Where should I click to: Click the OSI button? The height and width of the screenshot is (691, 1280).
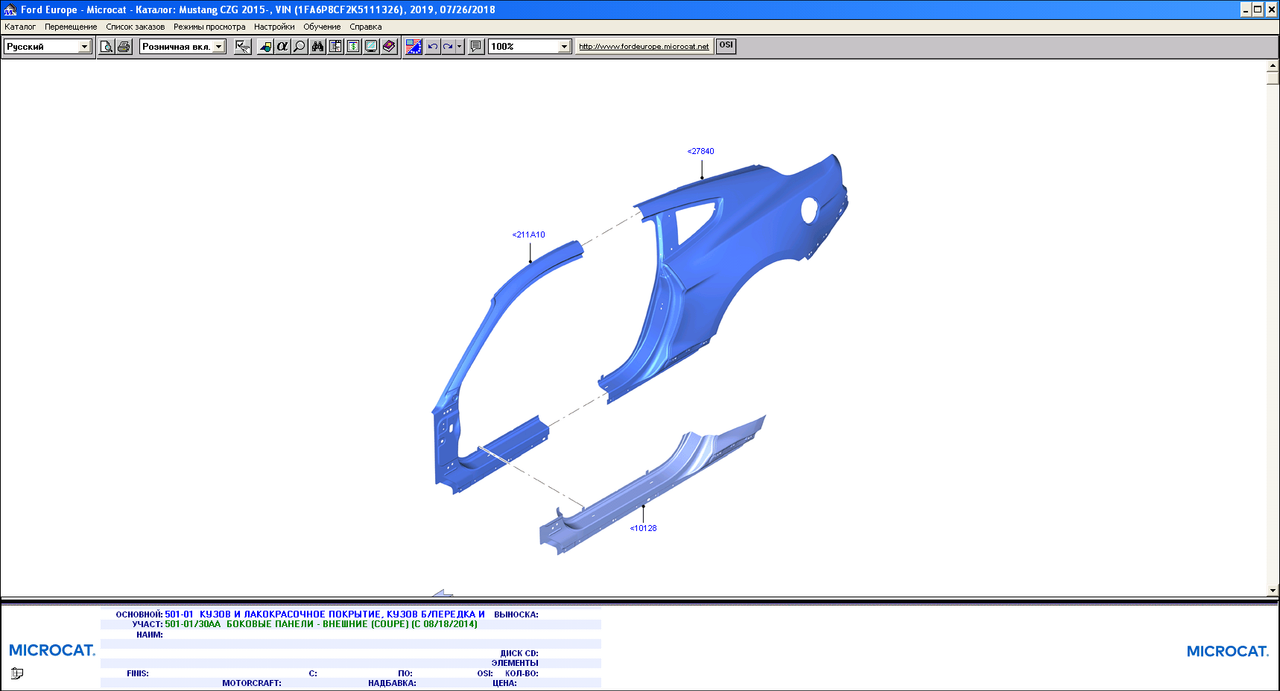click(x=726, y=46)
